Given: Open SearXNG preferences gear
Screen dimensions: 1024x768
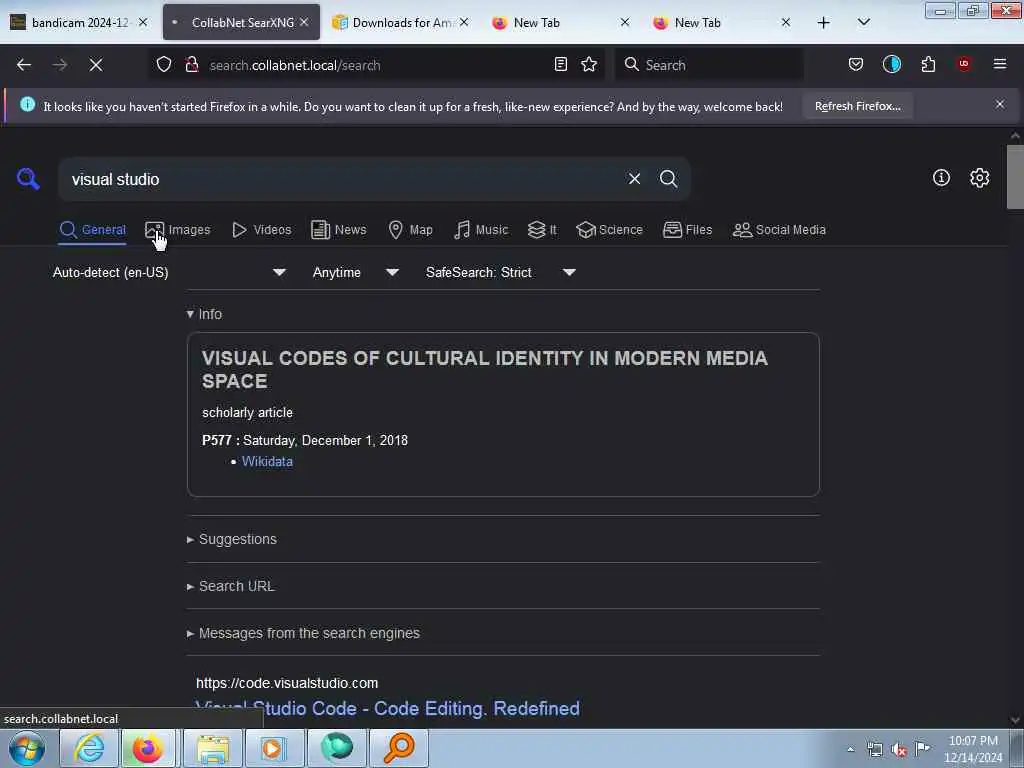Looking at the screenshot, I should [x=979, y=178].
